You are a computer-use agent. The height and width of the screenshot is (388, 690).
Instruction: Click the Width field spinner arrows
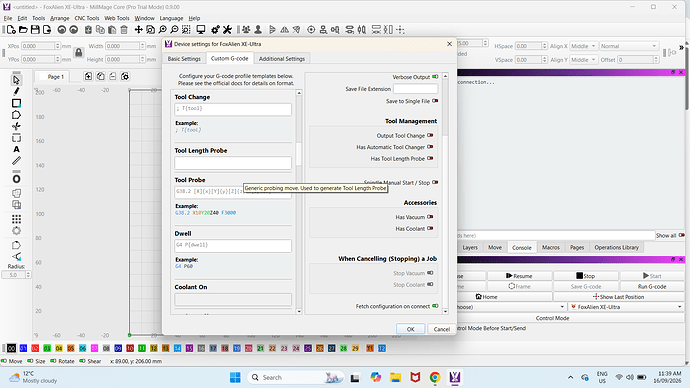[142, 46]
